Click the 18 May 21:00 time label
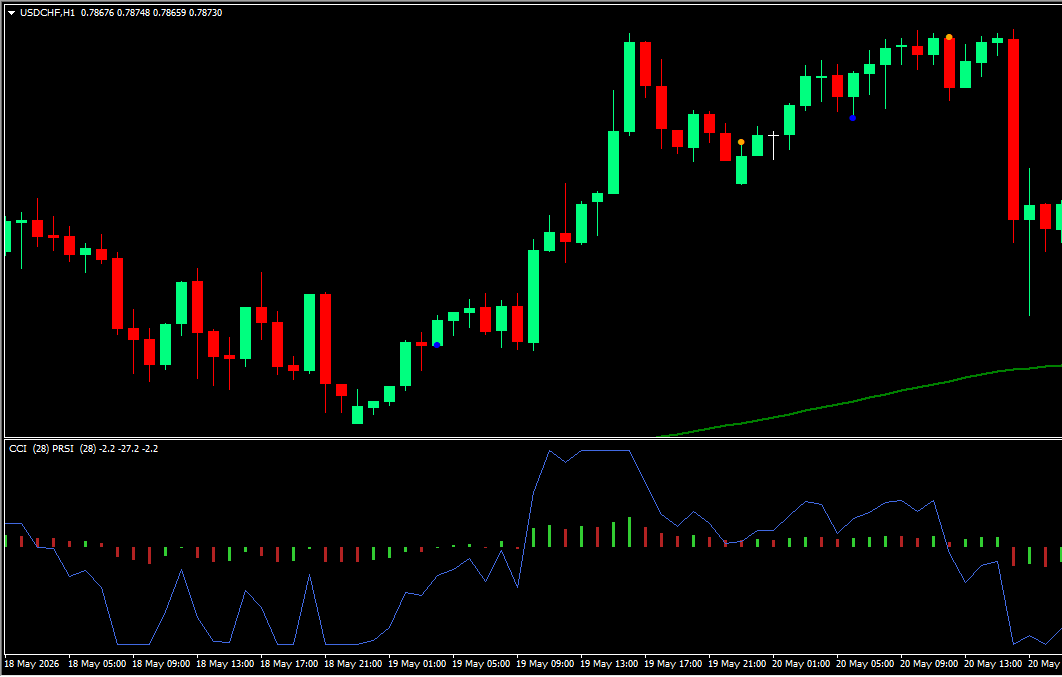The image size is (1062, 677). coord(352,664)
